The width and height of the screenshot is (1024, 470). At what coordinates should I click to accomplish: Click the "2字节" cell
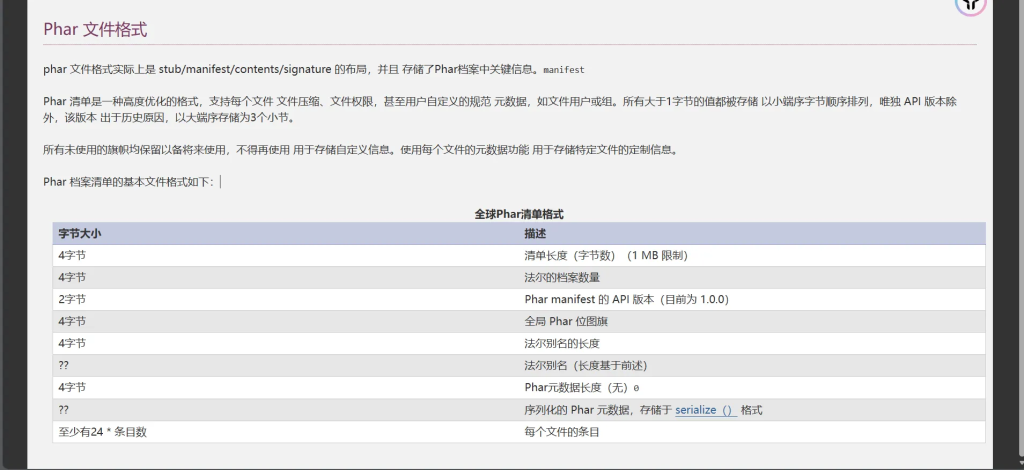point(72,299)
